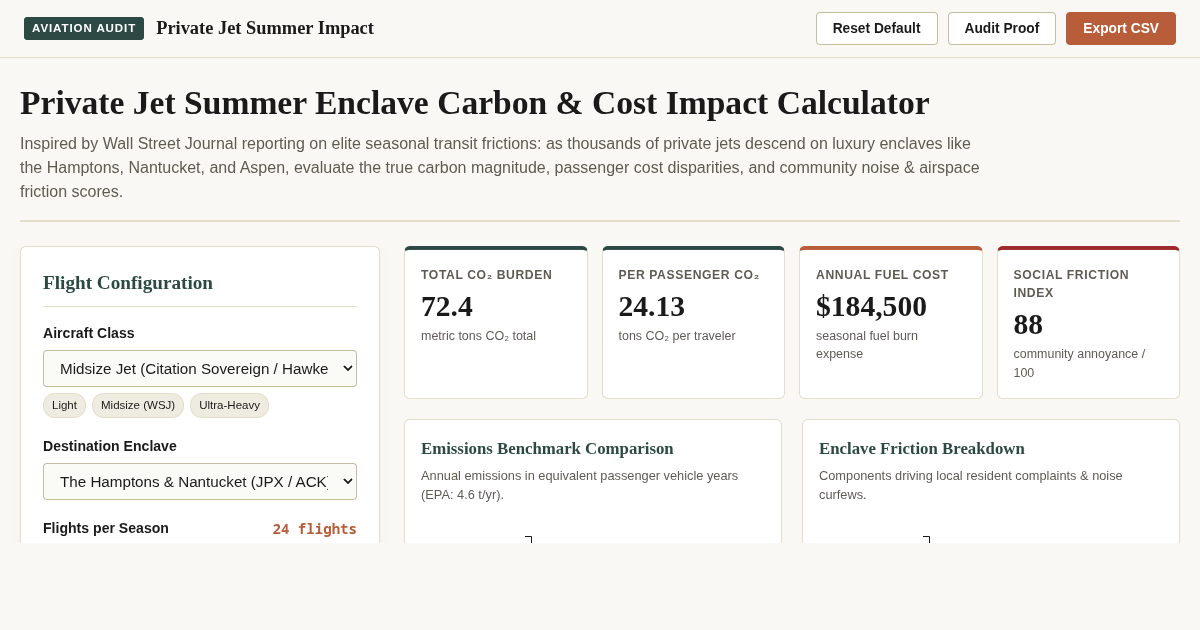
Task: Export results with Export CSV
Action: (1121, 28)
